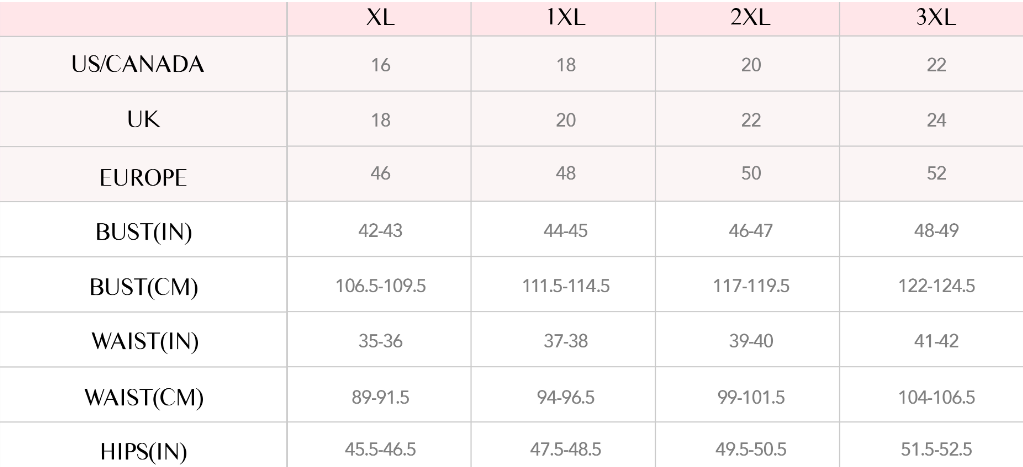1023x467 pixels.
Task: Select the 3XL waist cm value 104-106.5
Action: pos(936,397)
